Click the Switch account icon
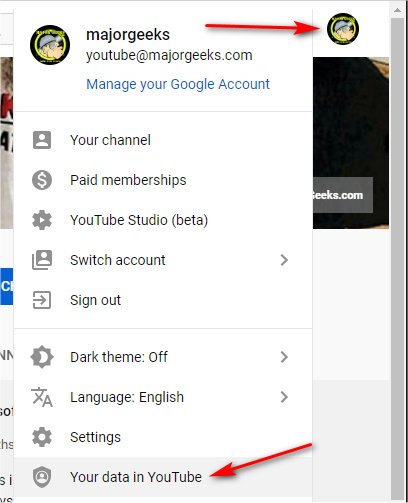408x503 pixels. tap(42, 260)
